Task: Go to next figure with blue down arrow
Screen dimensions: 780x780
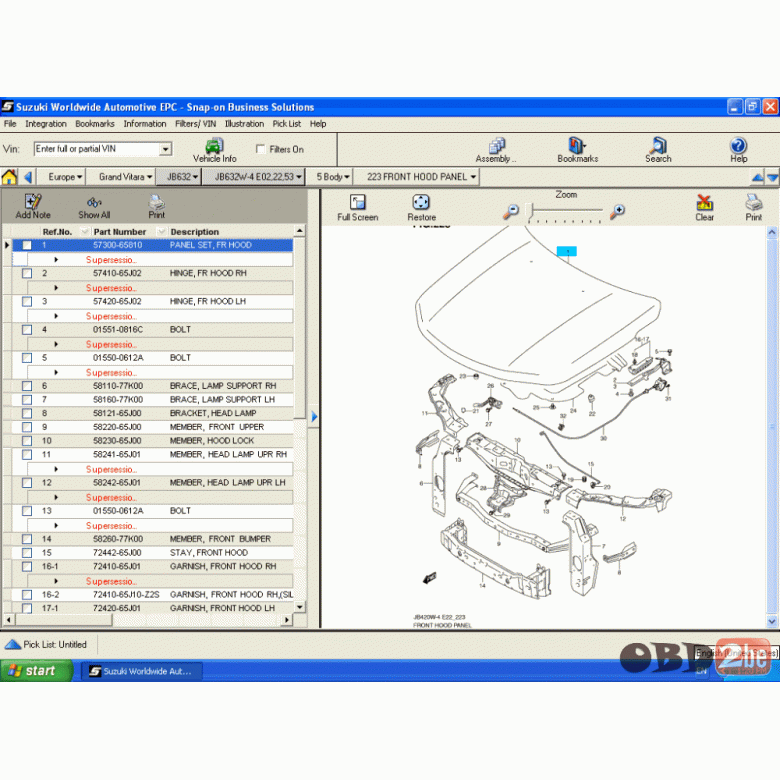Action: click(773, 178)
